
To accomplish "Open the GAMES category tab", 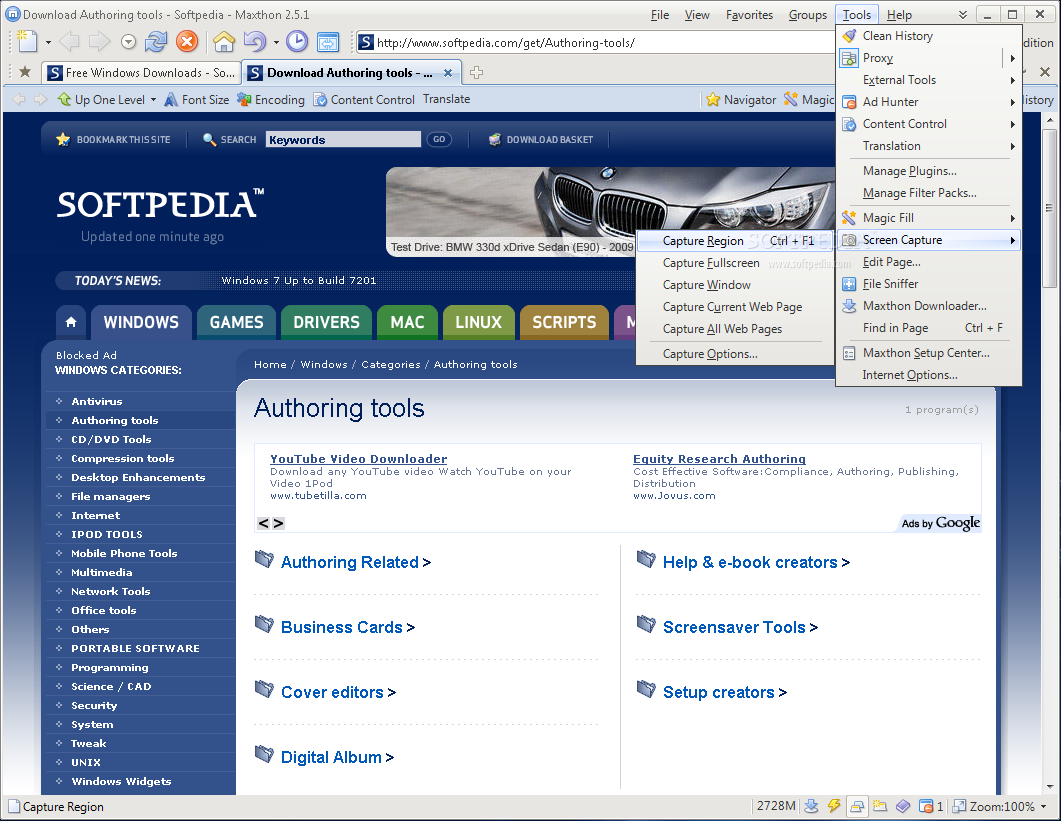I will (x=236, y=322).
